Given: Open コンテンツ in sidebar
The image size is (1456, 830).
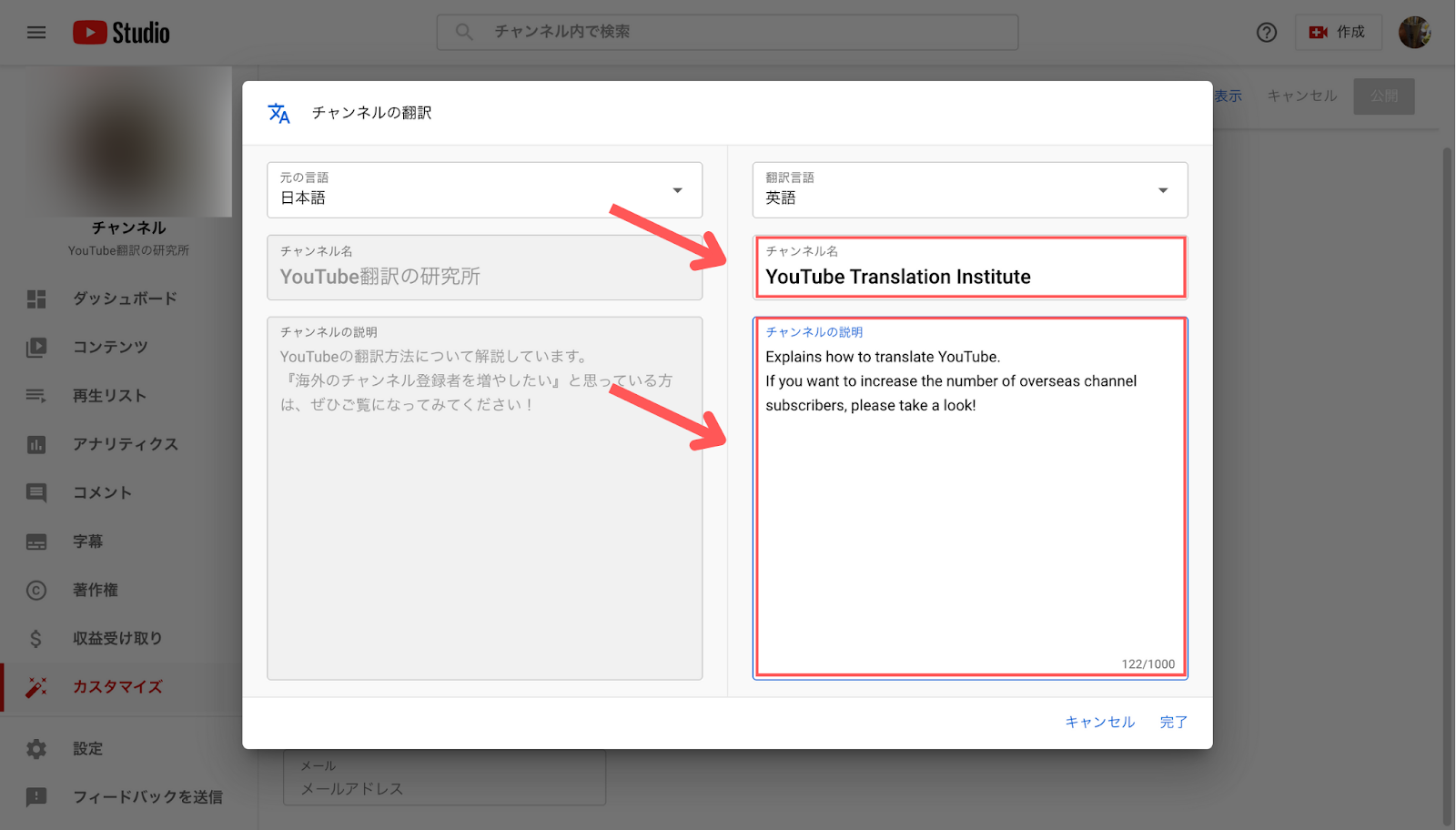Looking at the screenshot, I should (x=110, y=347).
